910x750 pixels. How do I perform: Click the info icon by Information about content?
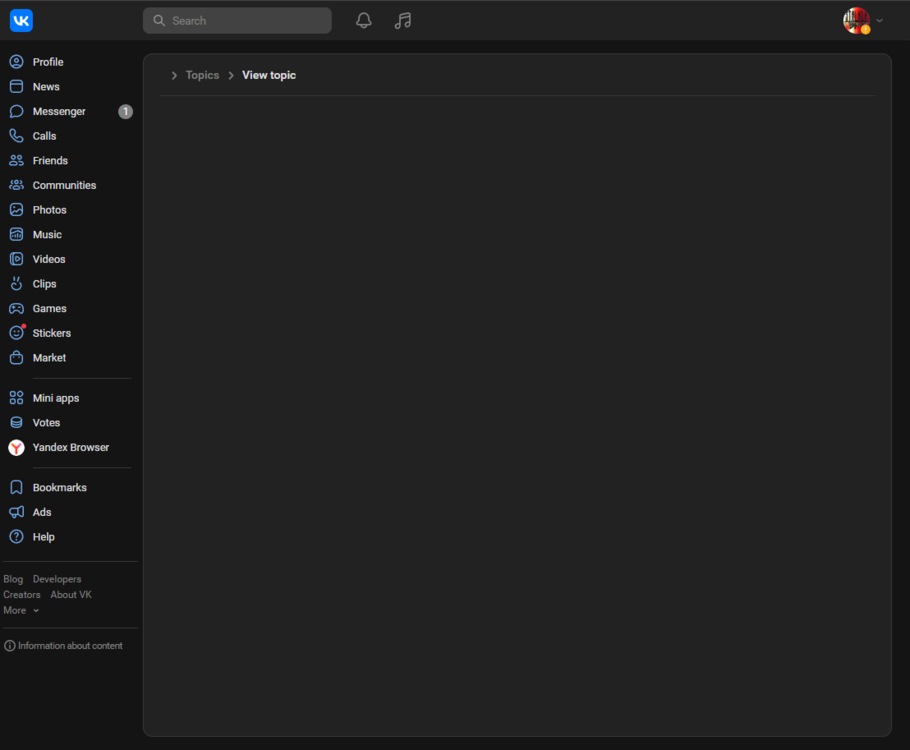click(10, 646)
